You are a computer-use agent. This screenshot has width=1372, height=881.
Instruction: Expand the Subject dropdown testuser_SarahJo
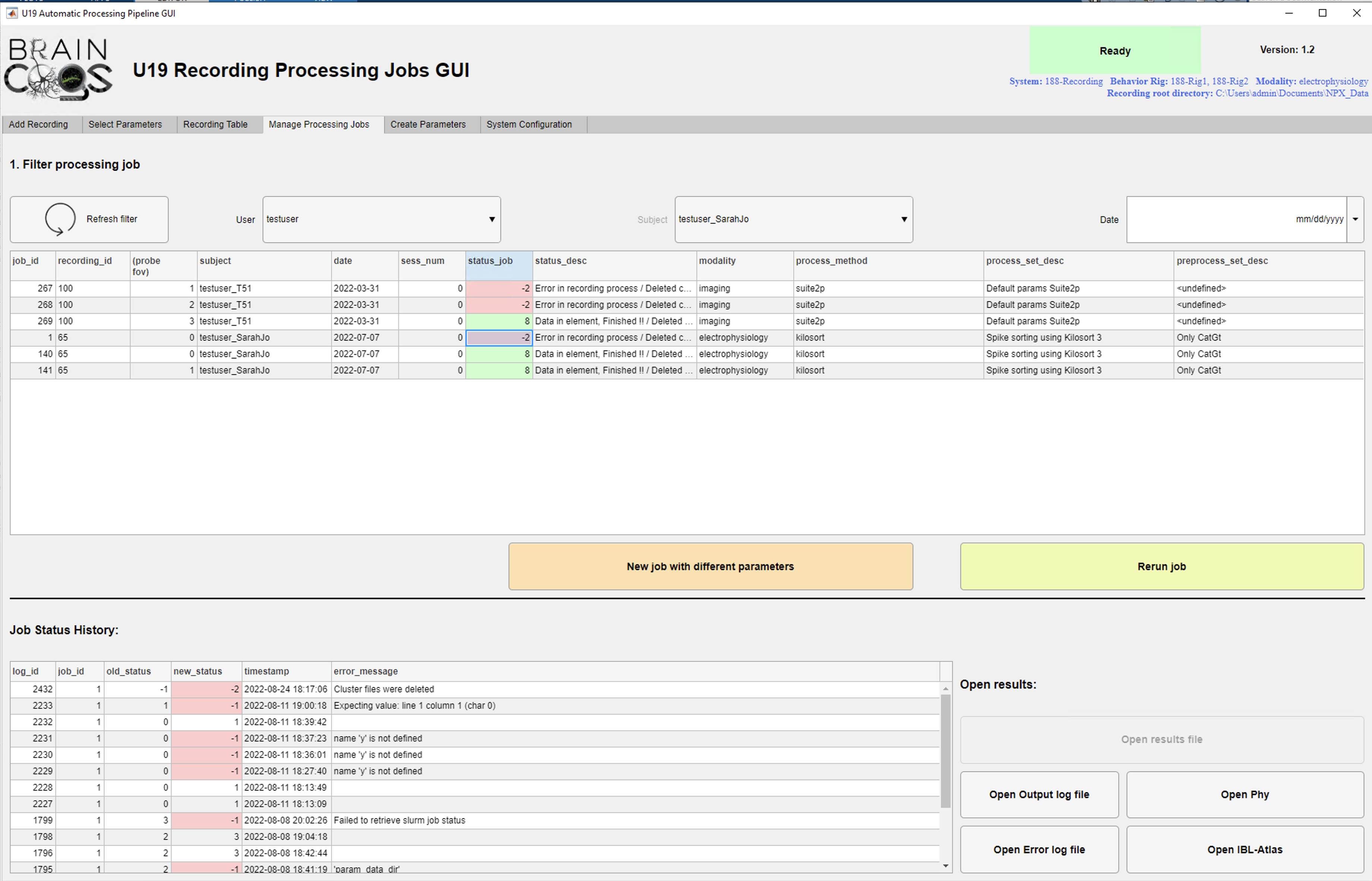[794, 220]
